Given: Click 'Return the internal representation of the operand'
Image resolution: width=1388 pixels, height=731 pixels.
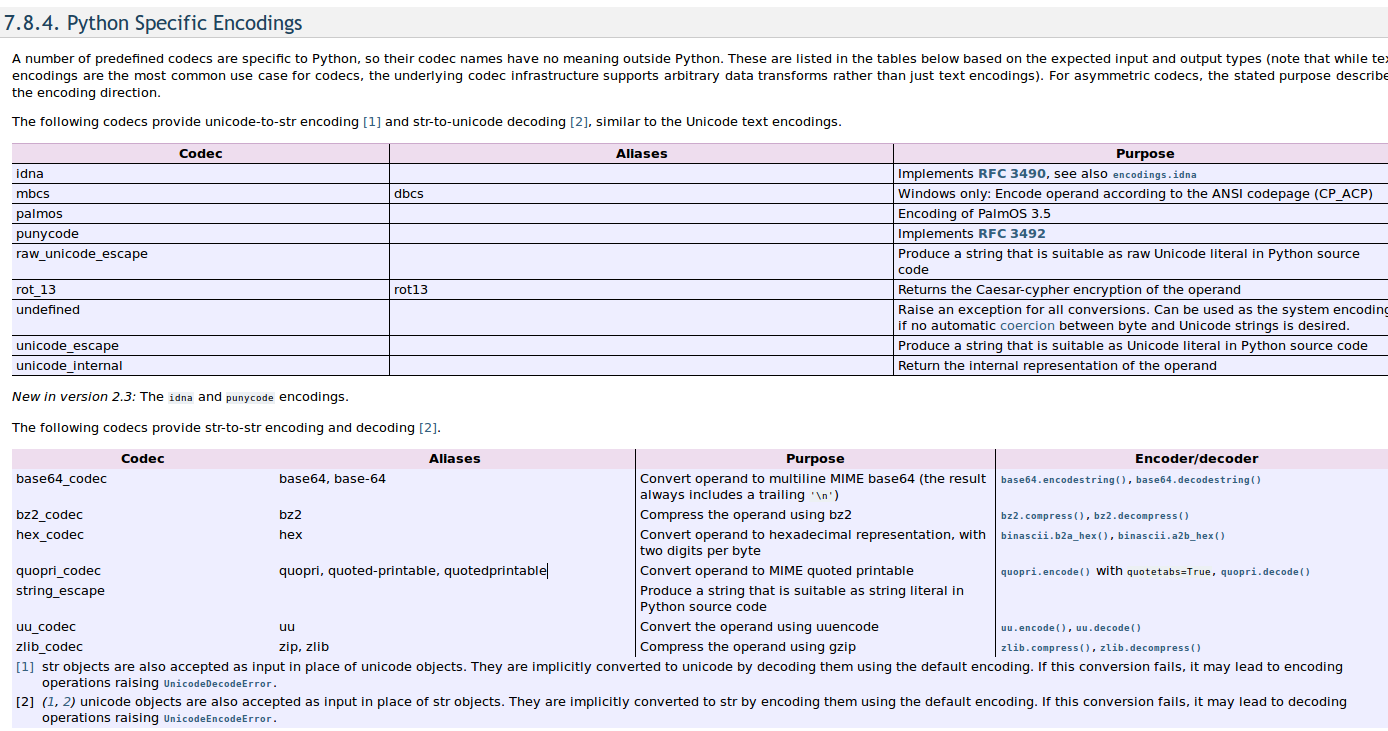Looking at the screenshot, I should (x=1057, y=366).
